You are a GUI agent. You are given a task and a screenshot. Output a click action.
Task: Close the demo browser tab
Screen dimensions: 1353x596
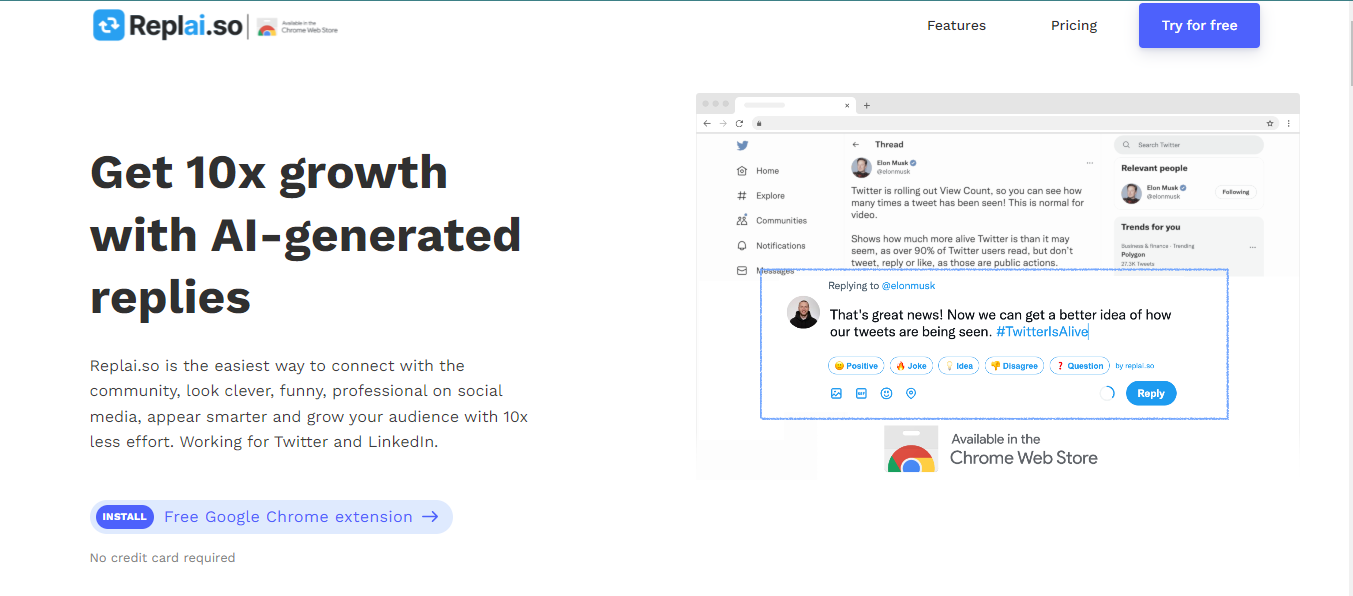pyautogui.click(x=848, y=105)
